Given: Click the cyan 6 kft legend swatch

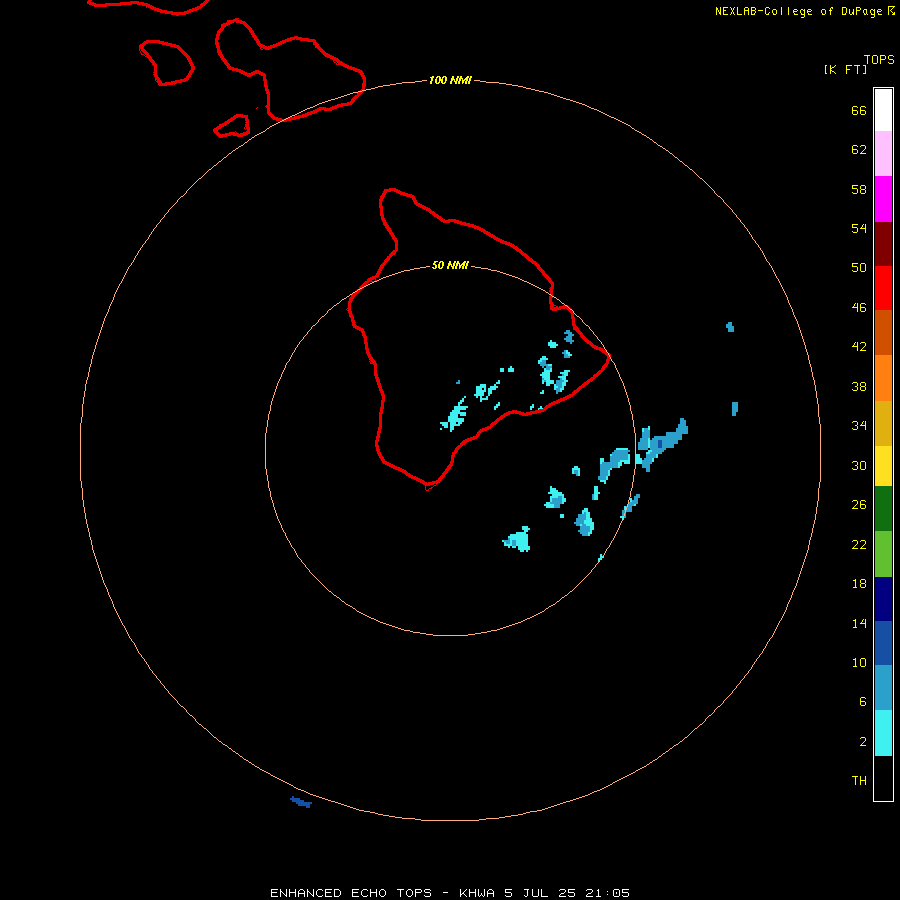Looking at the screenshot, I should (883, 733).
